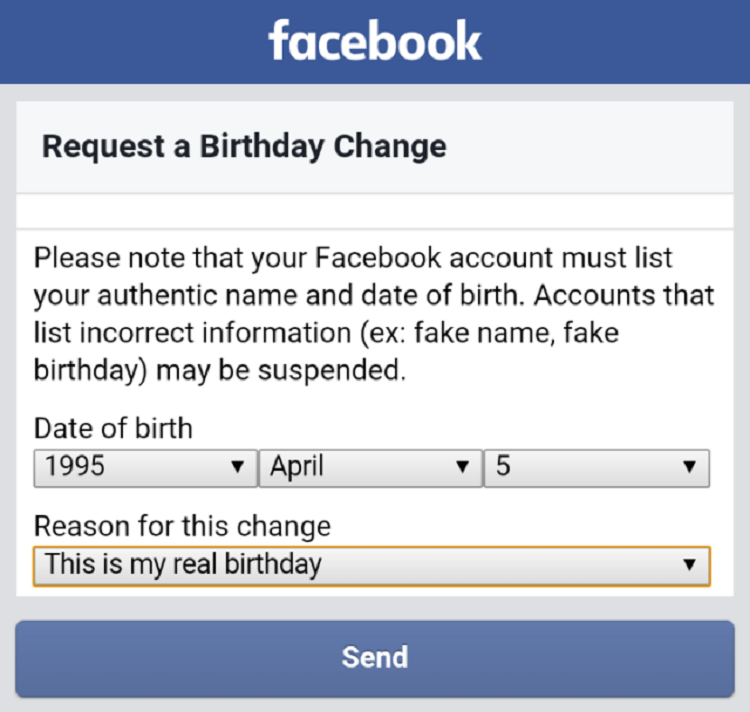Click the arrow on the year selector
Viewport: 750px width, 712px height.
(x=237, y=468)
